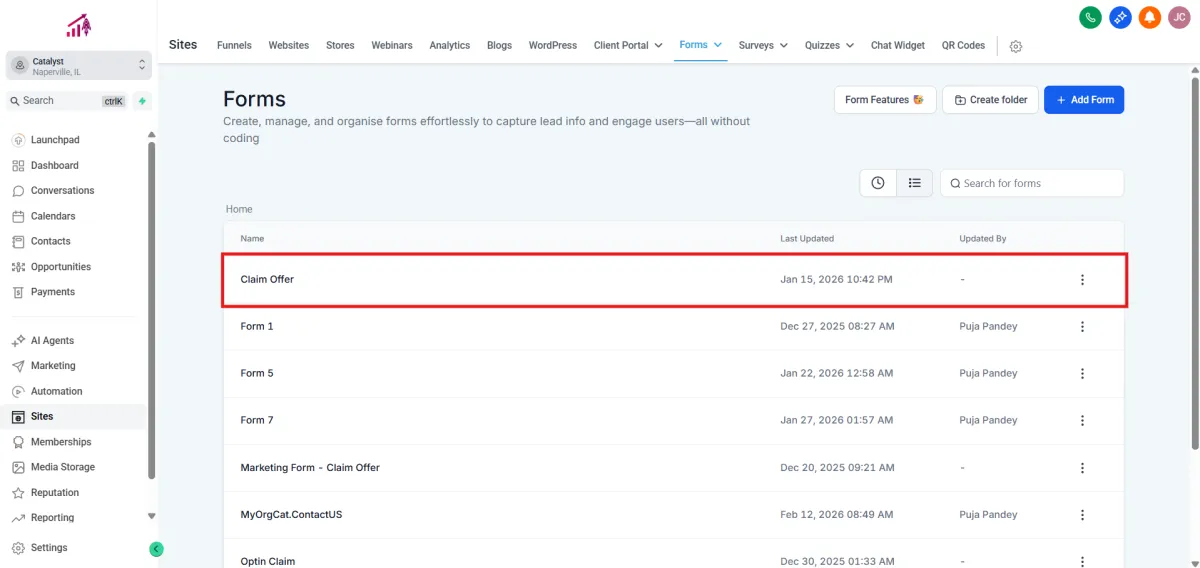The width and height of the screenshot is (1200, 568).
Task: Switch to list view toggle
Action: pos(914,183)
